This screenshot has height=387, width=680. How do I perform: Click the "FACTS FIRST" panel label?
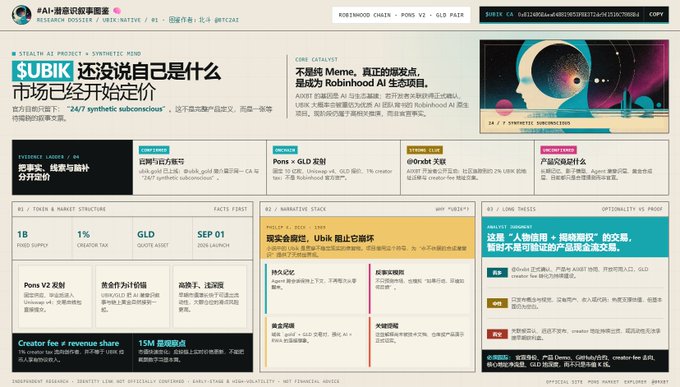(x=230, y=209)
